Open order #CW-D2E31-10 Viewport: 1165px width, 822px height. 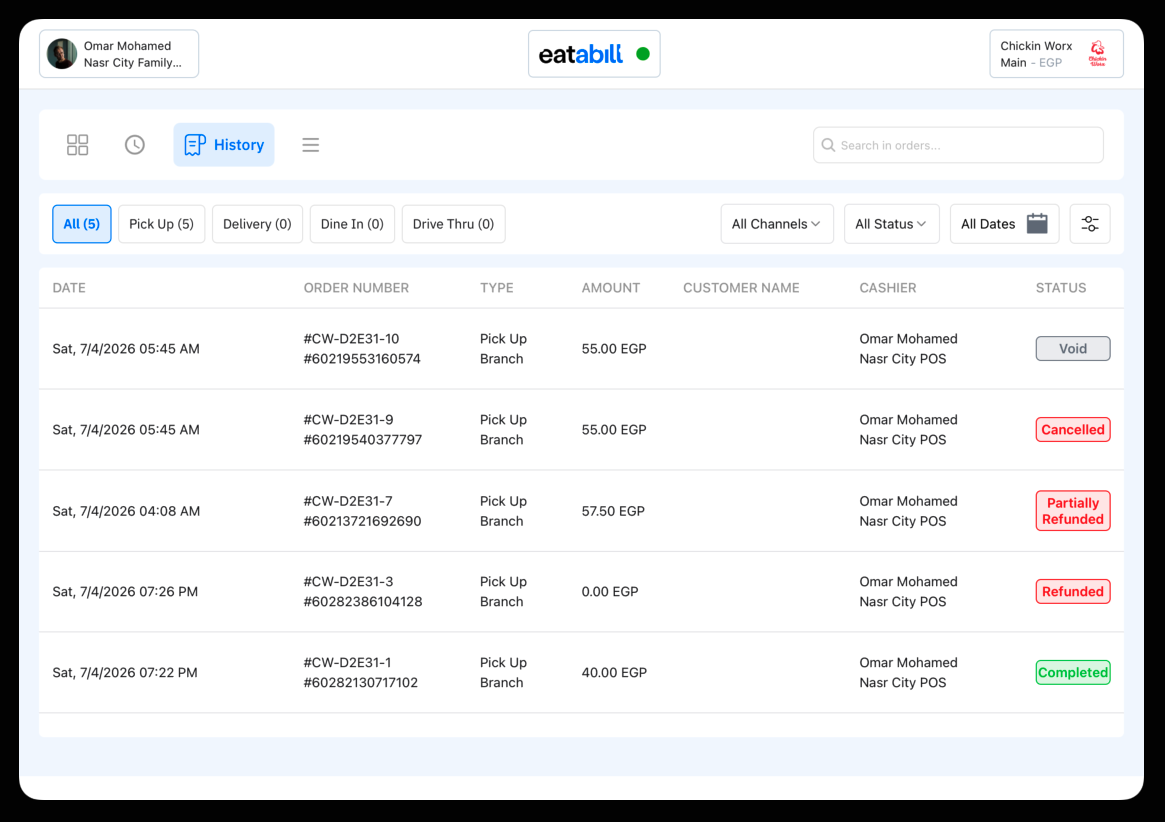coord(581,349)
